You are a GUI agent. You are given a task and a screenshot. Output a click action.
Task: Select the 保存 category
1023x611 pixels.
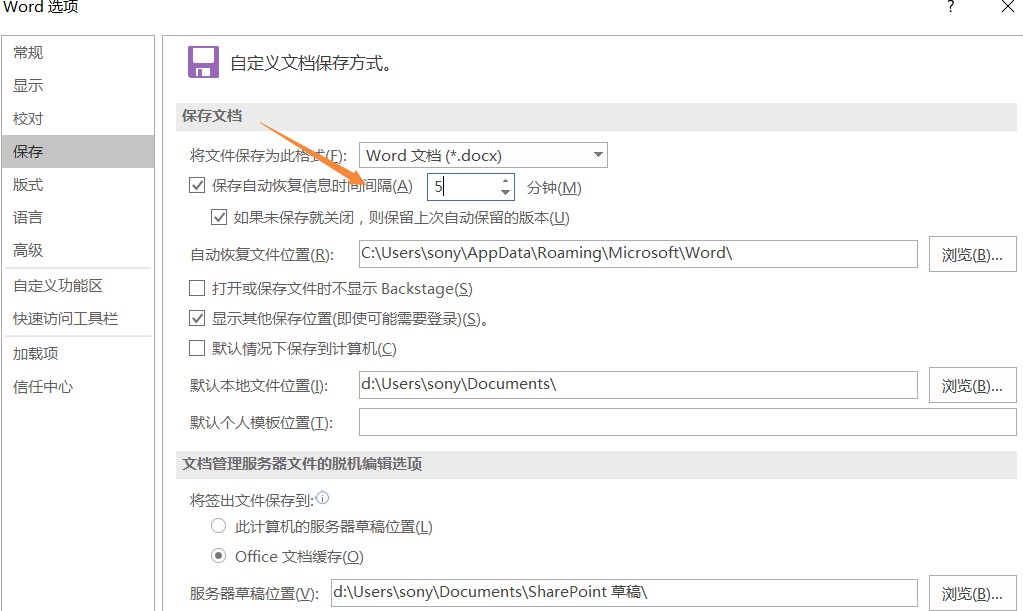pyautogui.click(x=78, y=151)
